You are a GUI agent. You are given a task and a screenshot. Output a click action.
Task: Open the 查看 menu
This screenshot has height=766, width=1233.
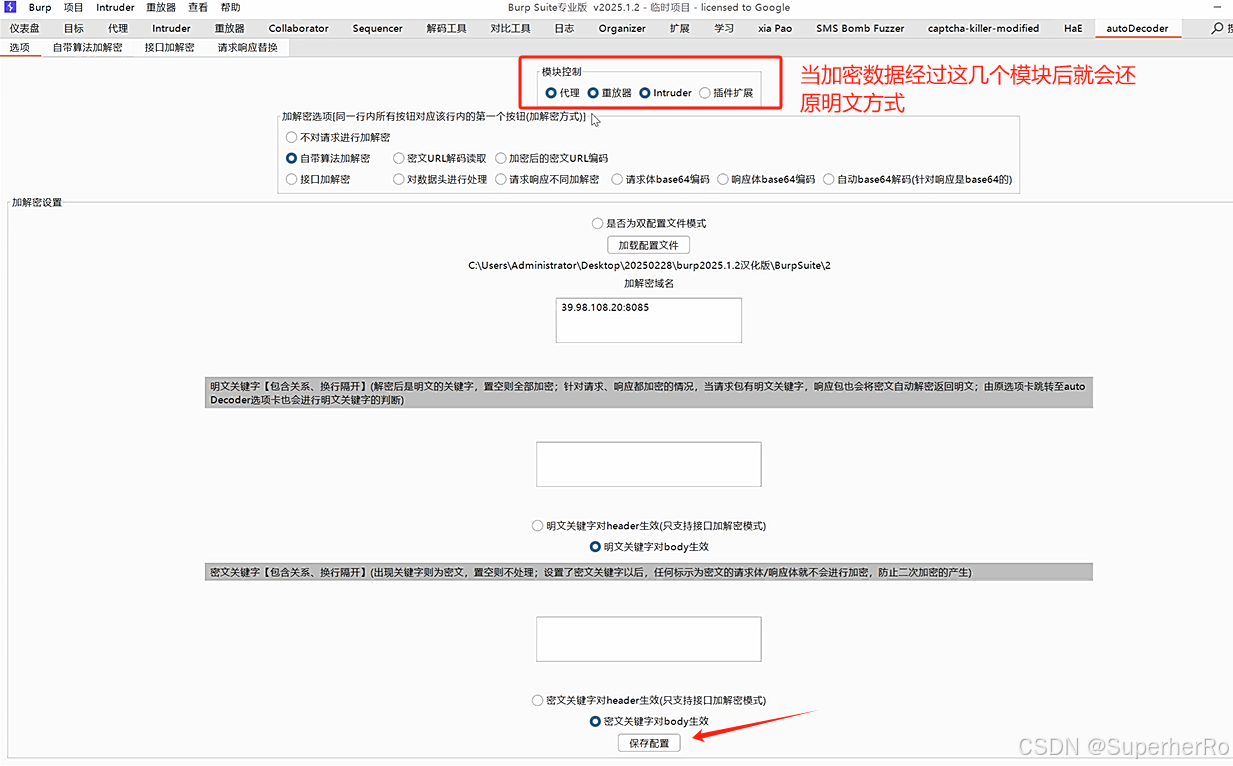click(198, 7)
